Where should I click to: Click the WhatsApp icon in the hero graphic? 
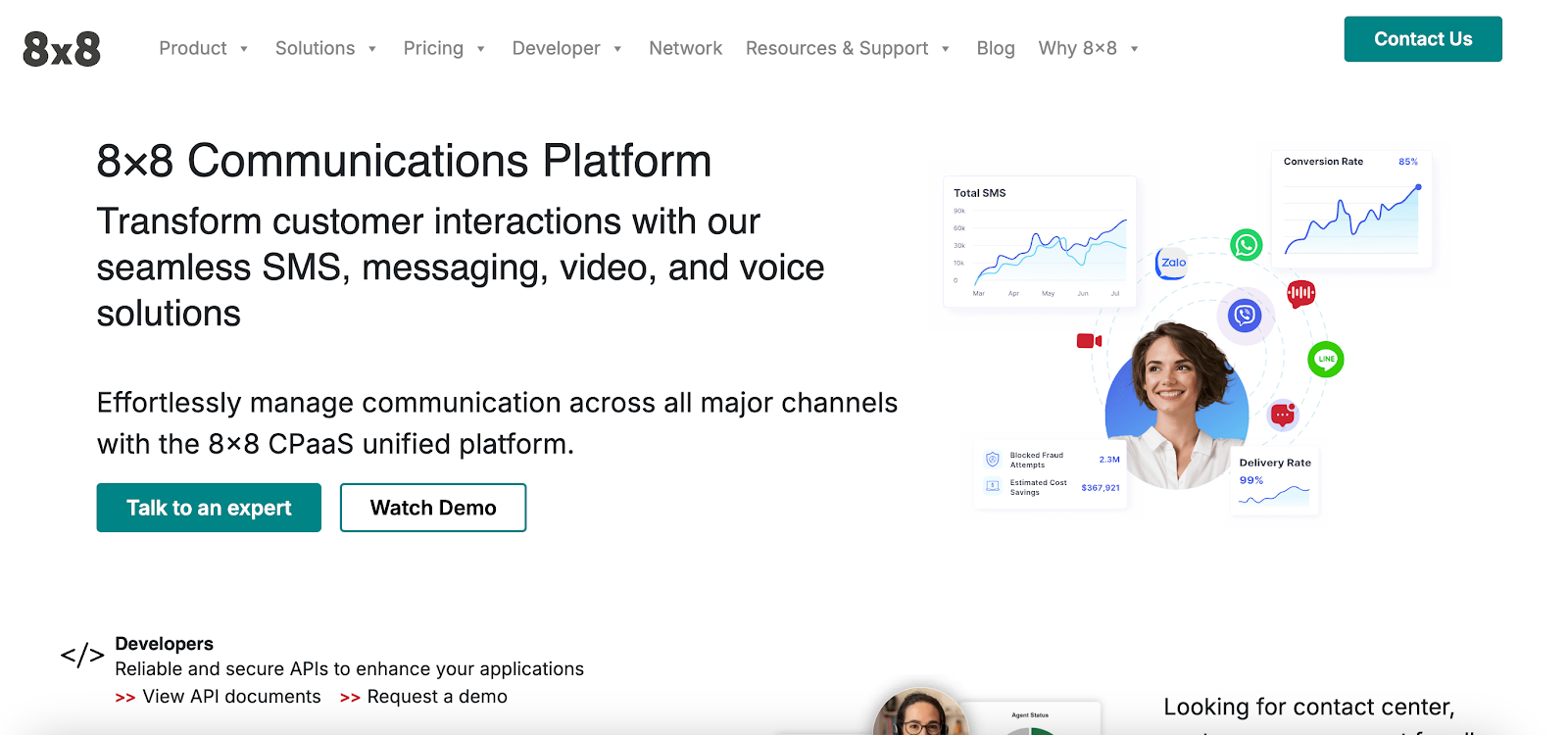(1247, 244)
